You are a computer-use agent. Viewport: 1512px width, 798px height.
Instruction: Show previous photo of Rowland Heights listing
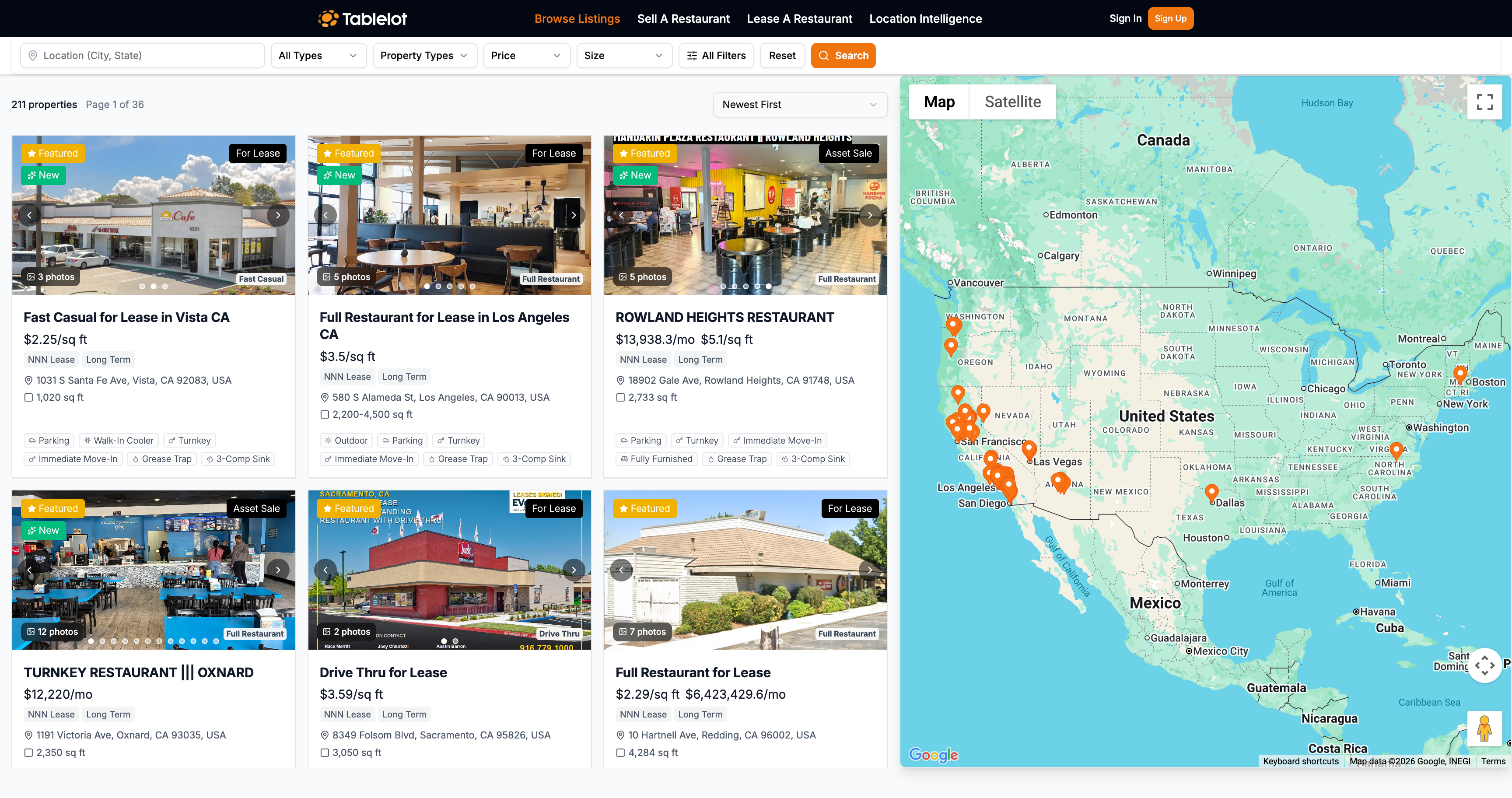coord(621,215)
